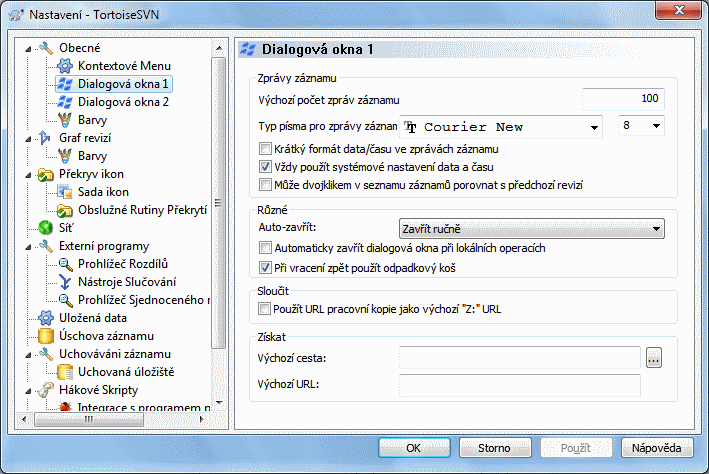Viewport: 709px width, 474px height.
Task: Click the repository icon beside Uchovaná úložiště
Action: pyautogui.click(x=65, y=372)
